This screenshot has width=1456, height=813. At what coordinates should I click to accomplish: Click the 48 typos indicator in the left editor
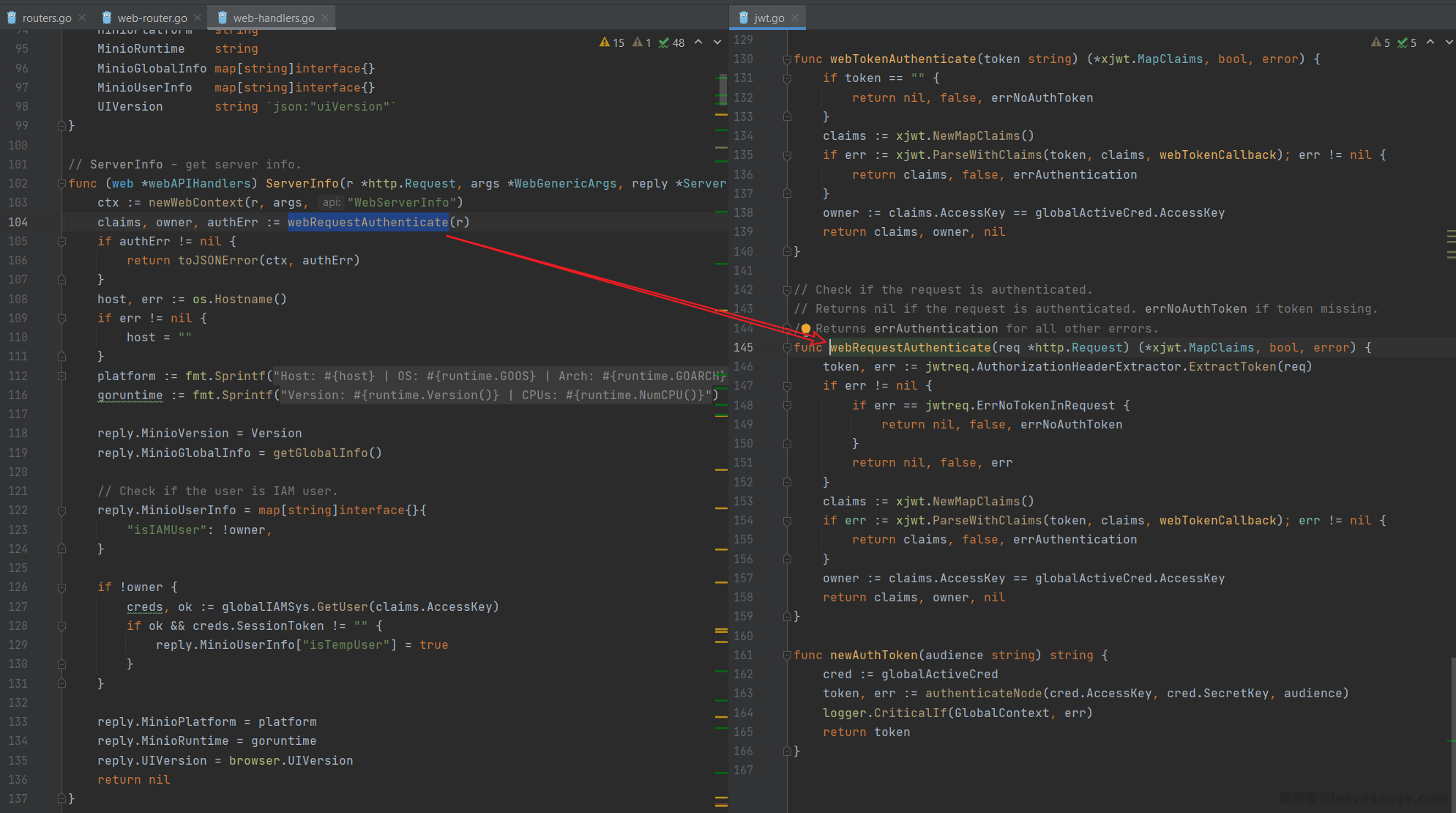click(671, 42)
